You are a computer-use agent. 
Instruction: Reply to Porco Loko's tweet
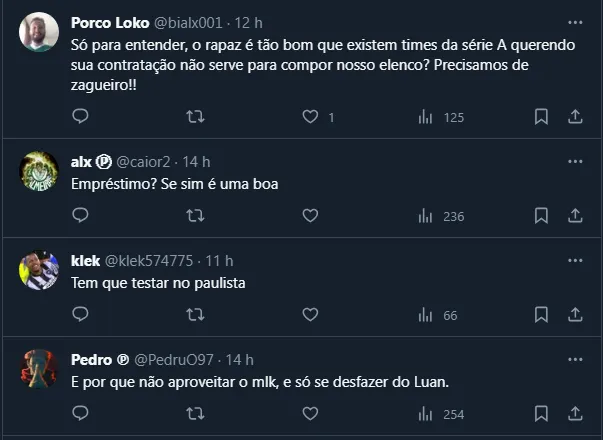(81, 117)
